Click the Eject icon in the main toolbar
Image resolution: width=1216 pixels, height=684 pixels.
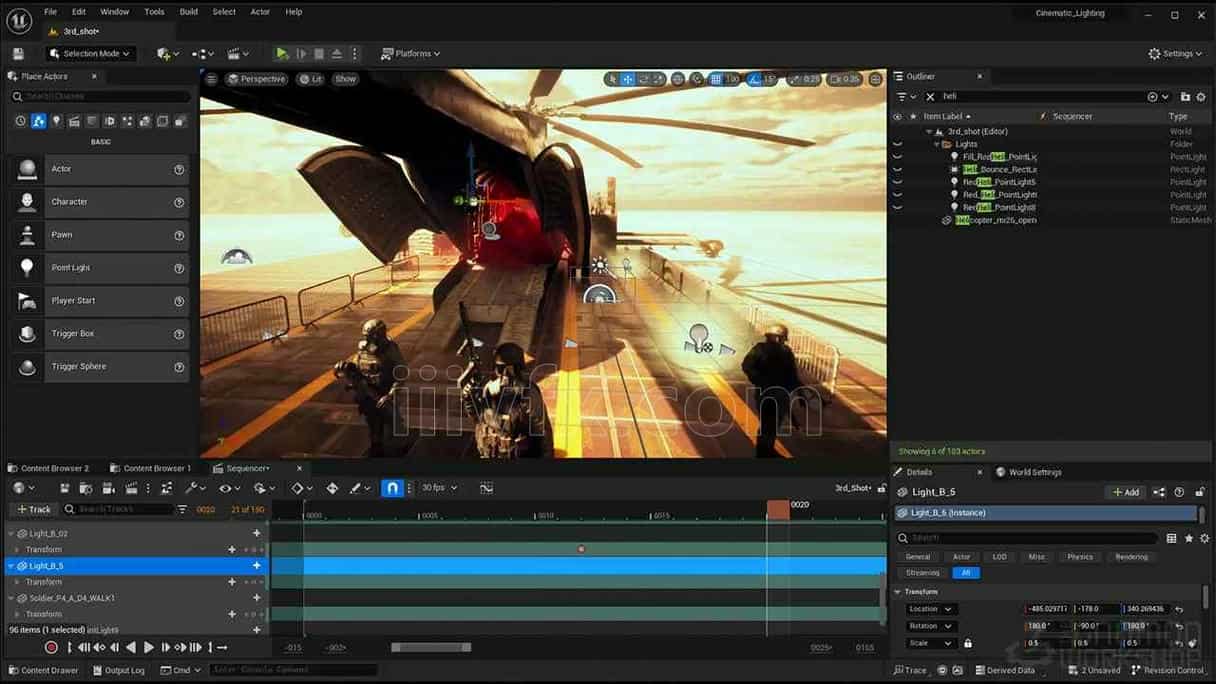pyautogui.click(x=337, y=53)
